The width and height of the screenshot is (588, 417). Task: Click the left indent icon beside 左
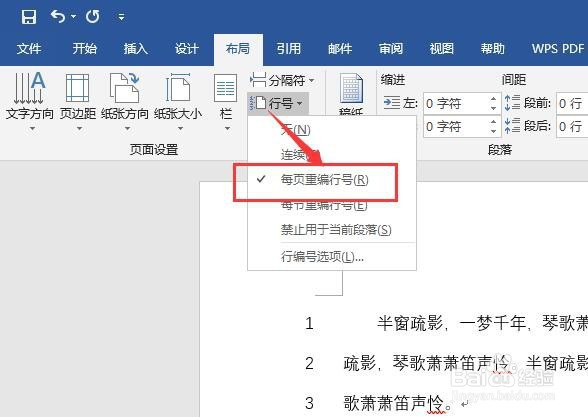(x=392, y=103)
